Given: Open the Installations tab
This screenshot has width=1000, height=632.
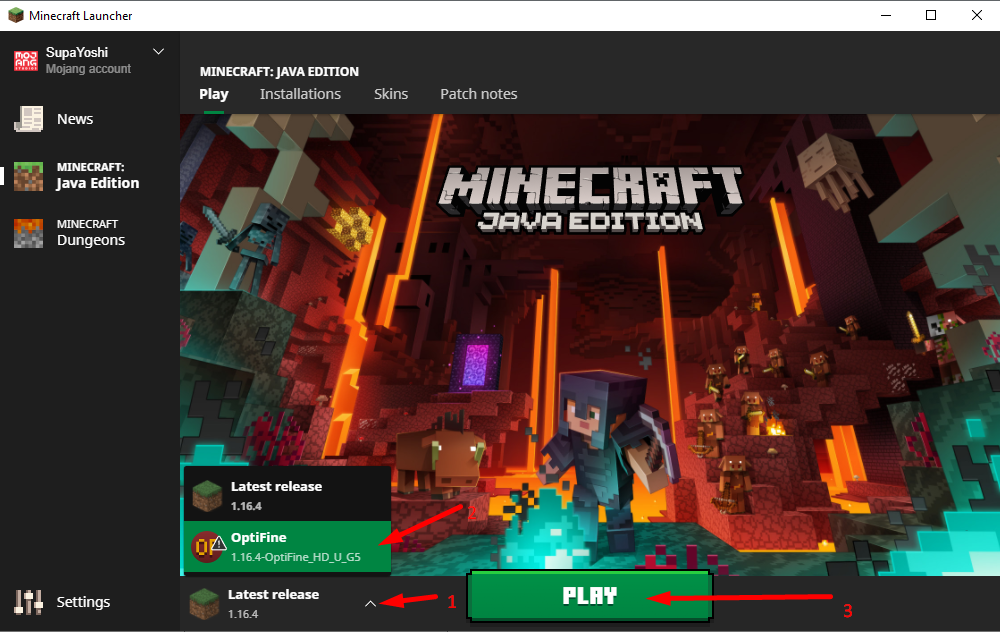Looking at the screenshot, I should 300,94.
